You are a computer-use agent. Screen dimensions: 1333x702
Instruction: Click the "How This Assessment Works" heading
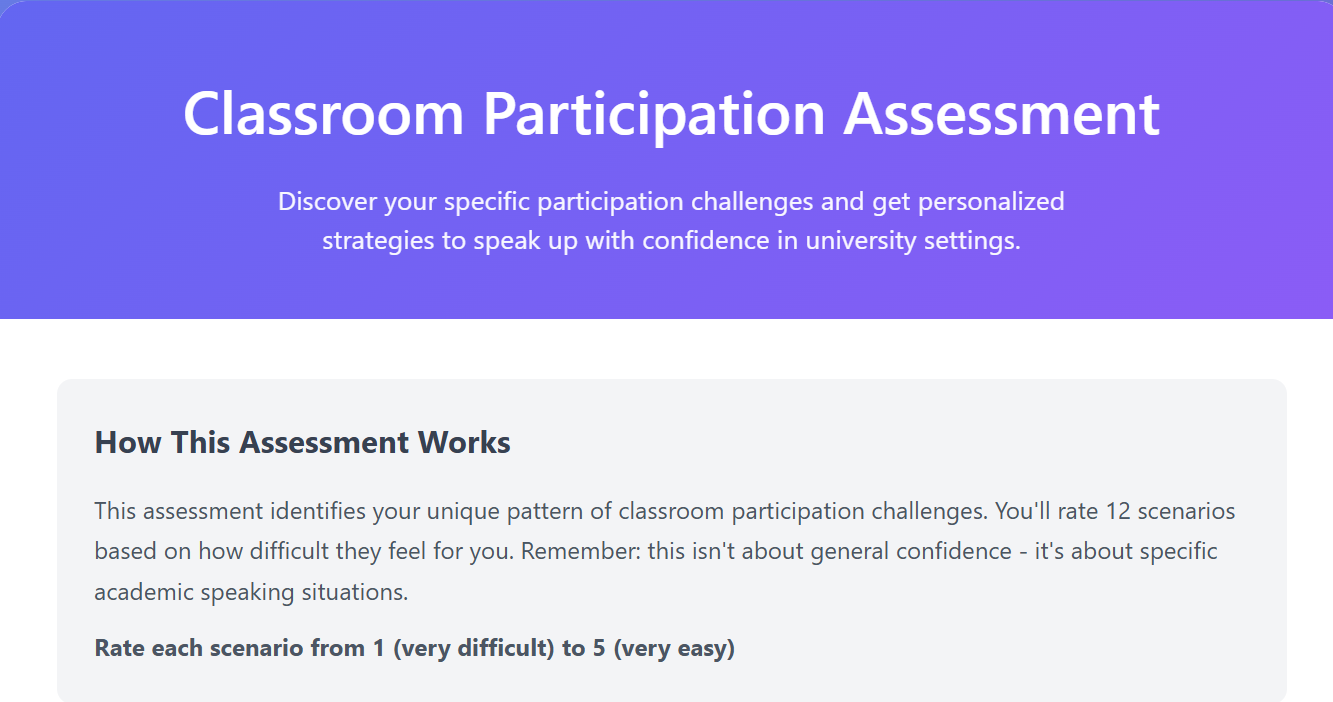click(303, 442)
